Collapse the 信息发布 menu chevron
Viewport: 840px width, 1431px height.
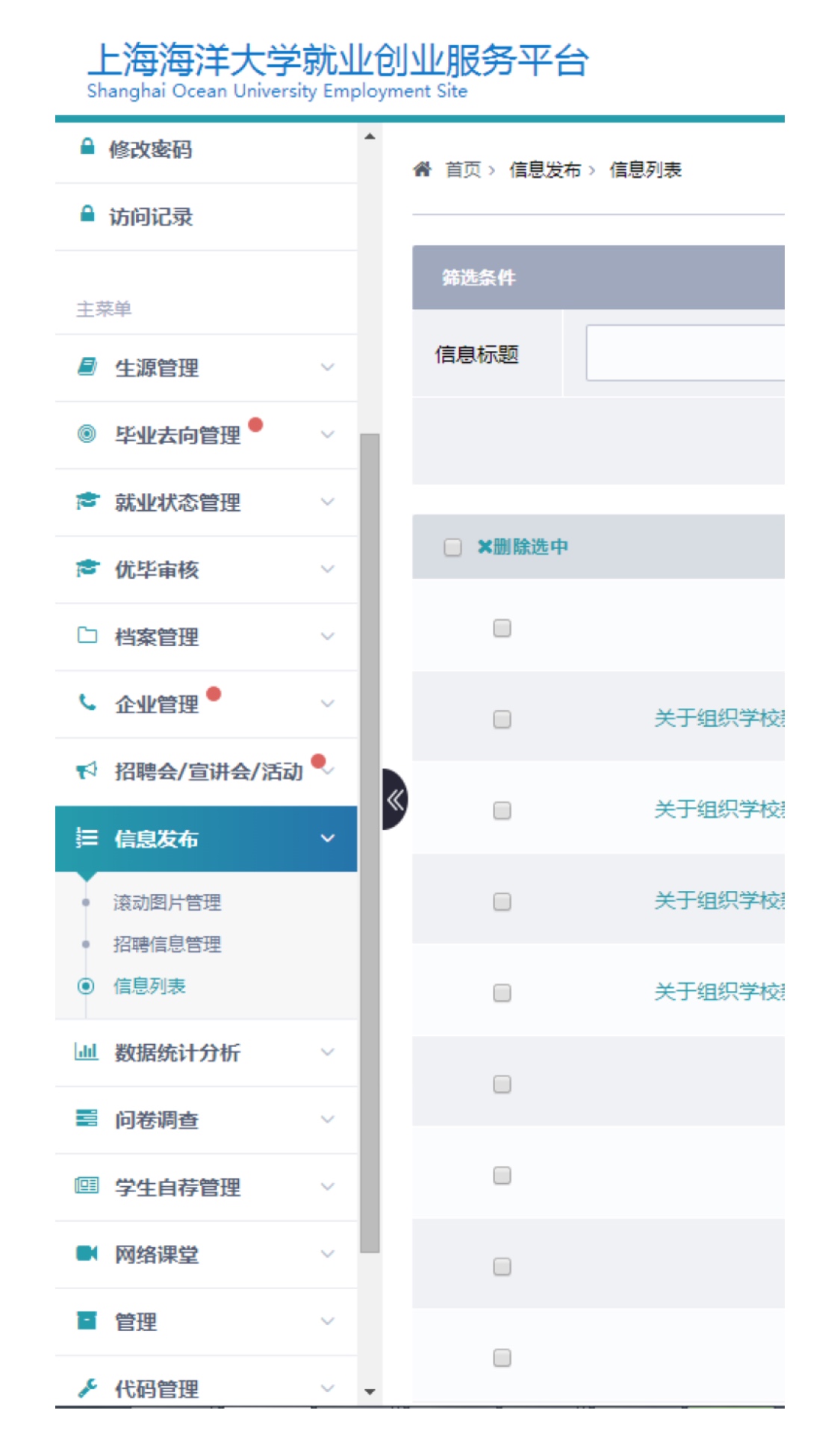pyautogui.click(x=327, y=838)
